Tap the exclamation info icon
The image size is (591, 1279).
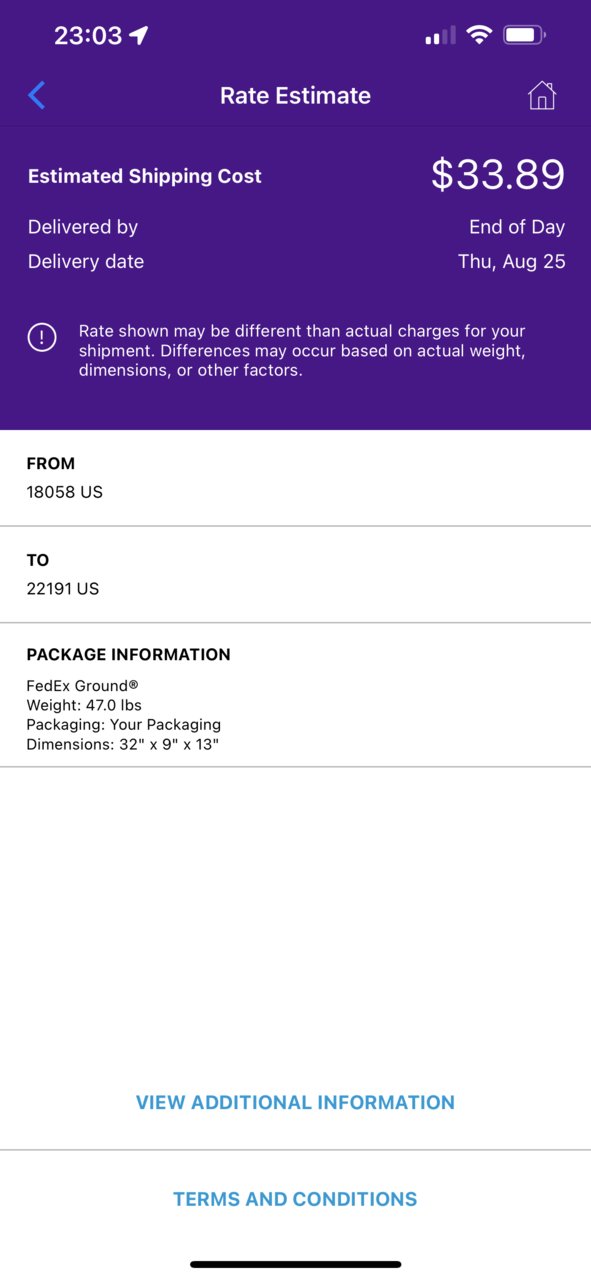coord(42,338)
